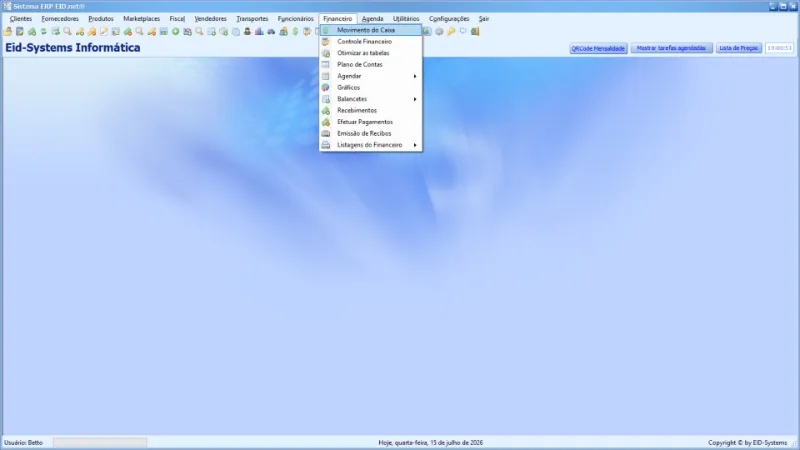Click Copyright by EID-Systems text
The height and width of the screenshot is (450, 800).
(747, 442)
